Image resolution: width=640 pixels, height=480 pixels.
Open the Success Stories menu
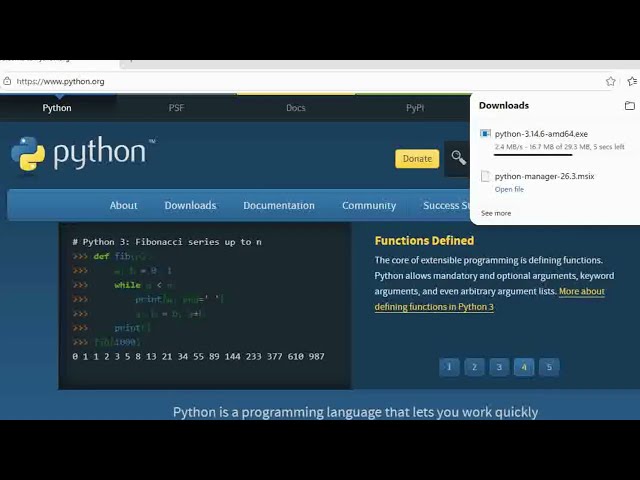(x=447, y=205)
